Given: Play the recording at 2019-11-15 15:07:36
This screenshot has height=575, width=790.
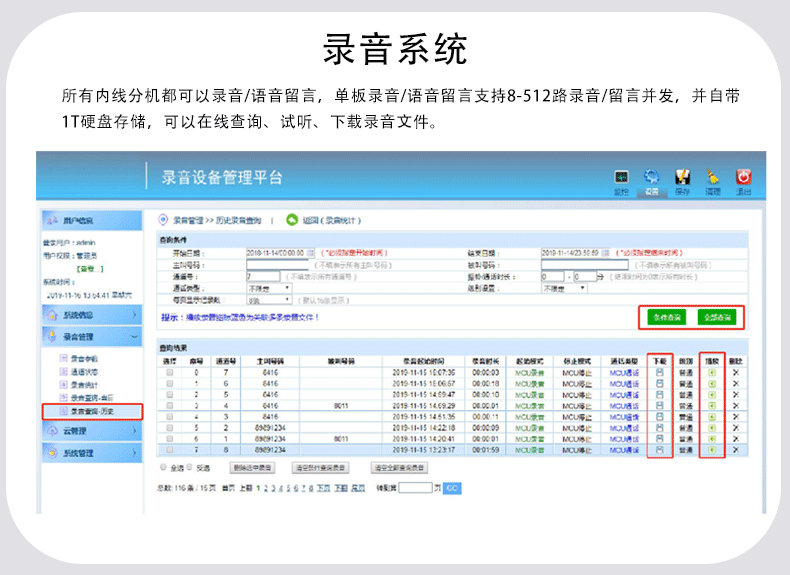Looking at the screenshot, I should [x=711, y=372].
